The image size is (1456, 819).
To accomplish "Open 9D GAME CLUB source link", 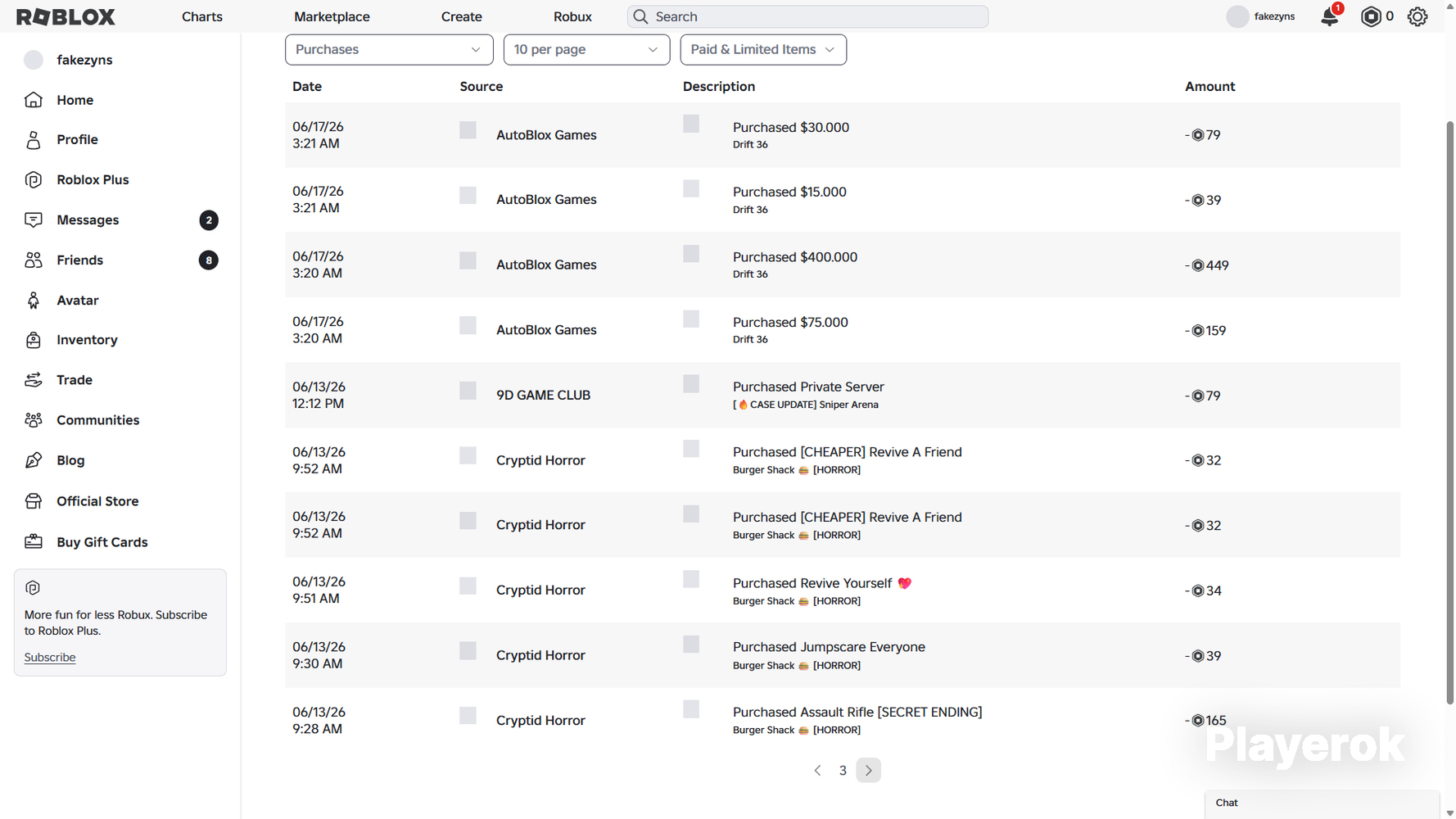I will [543, 395].
